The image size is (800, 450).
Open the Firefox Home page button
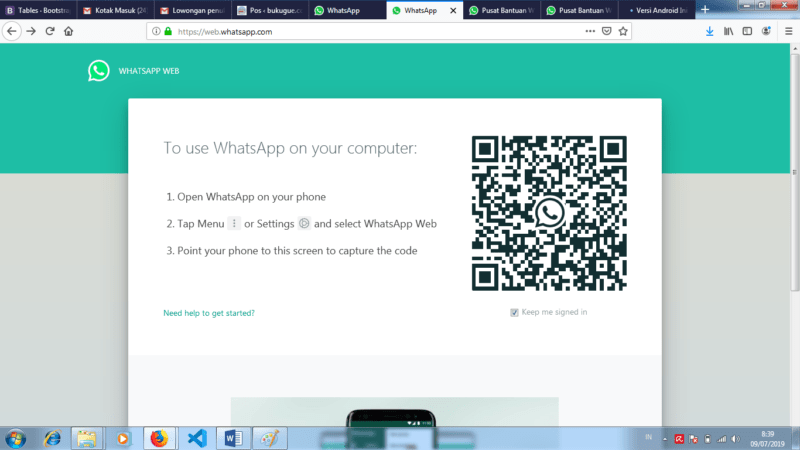coord(68,31)
